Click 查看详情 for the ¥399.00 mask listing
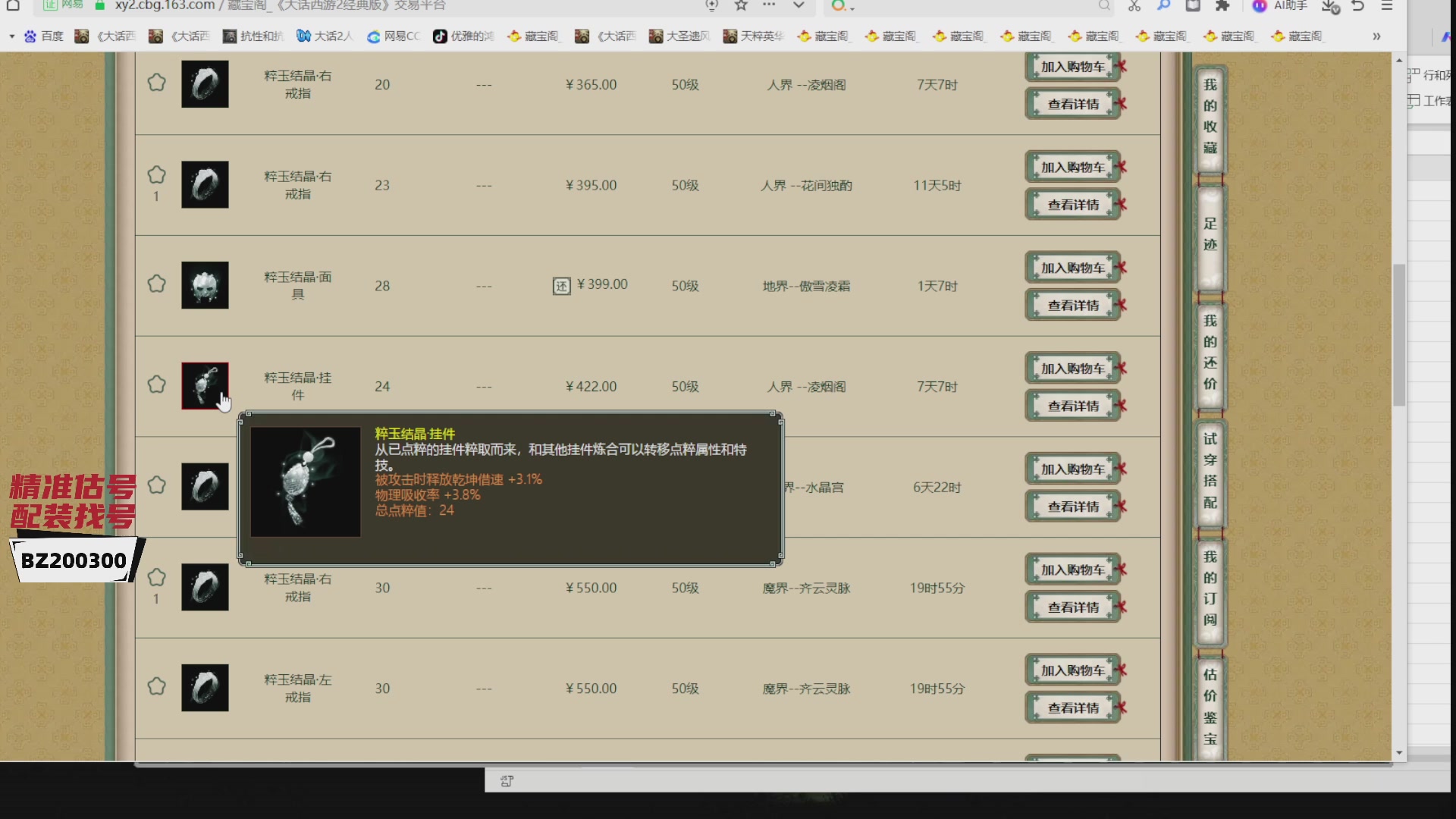Image resolution: width=1456 pixels, height=819 pixels. pos(1072,304)
